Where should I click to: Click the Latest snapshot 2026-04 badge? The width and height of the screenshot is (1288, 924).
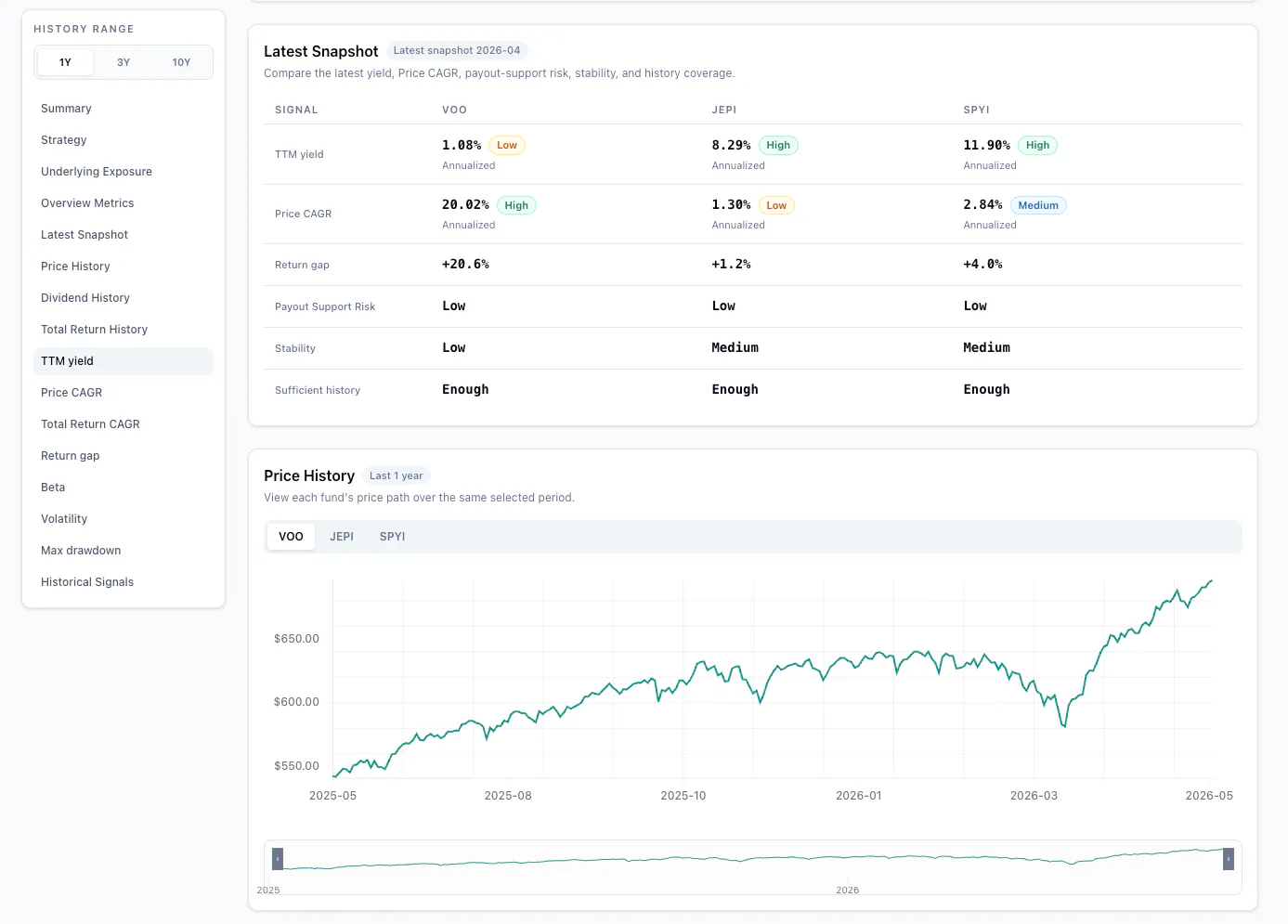457,50
